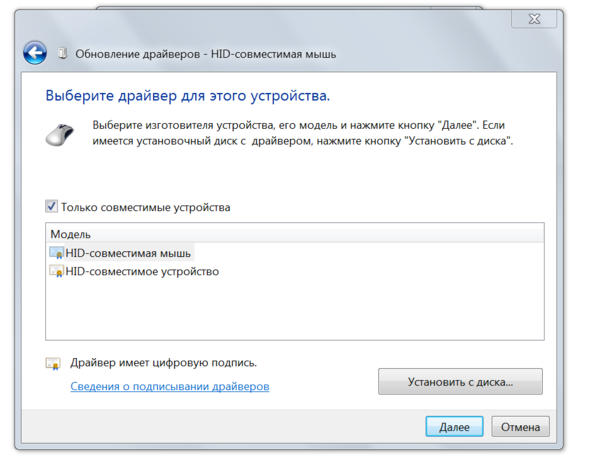Click the certificate icon of HID-совместимое устройство
Viewport: 600px width, 458px height.
point(57,271)
